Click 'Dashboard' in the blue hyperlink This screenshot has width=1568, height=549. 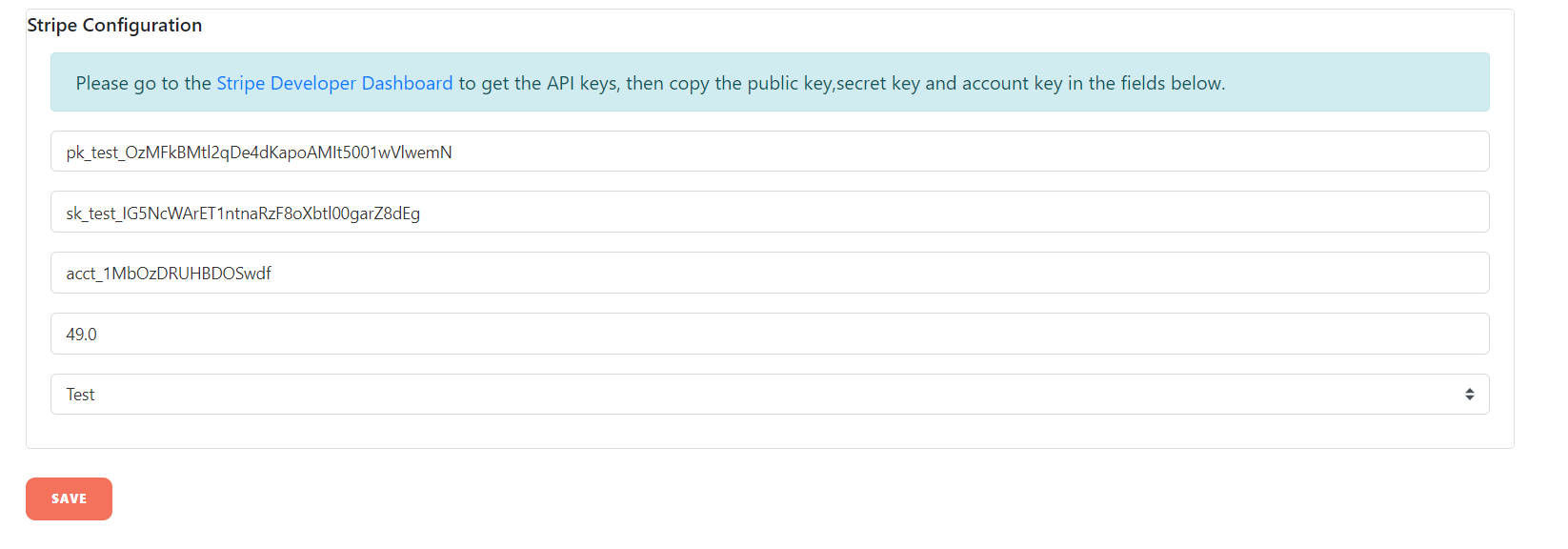pyautogui.click(x=407, y=83)
